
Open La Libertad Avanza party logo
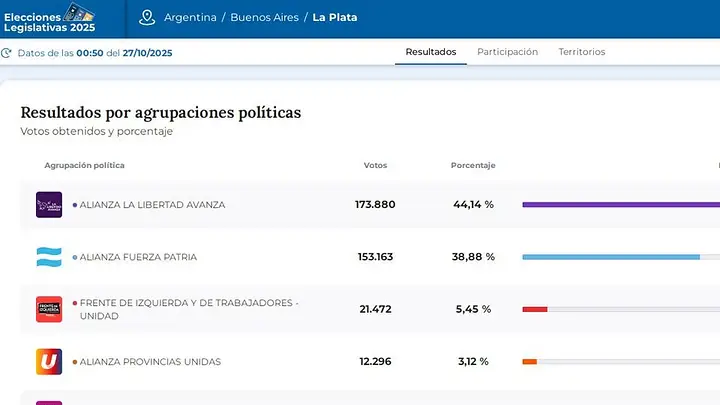49,204
